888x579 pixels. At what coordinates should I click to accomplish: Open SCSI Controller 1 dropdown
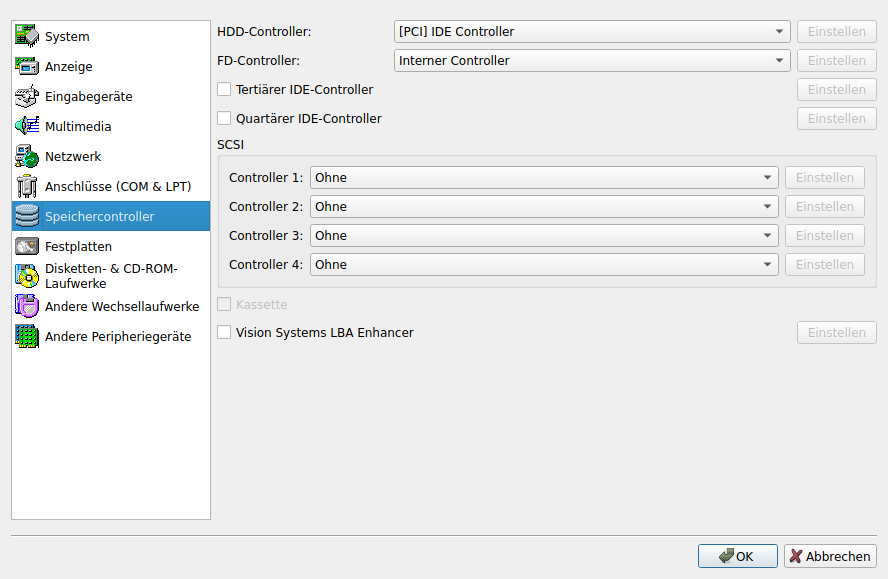click(544, 178)
